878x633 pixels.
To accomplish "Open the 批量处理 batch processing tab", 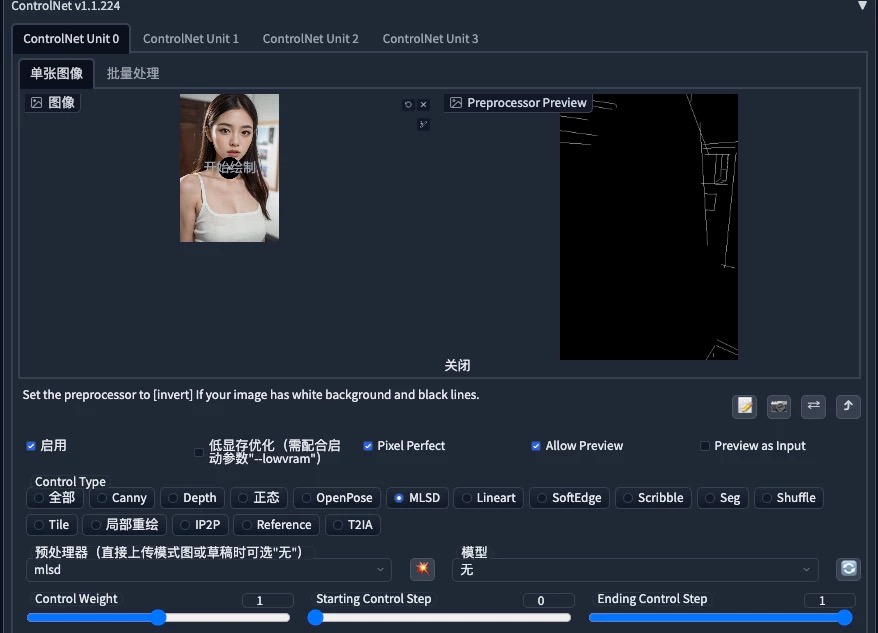I will (132, 73).
